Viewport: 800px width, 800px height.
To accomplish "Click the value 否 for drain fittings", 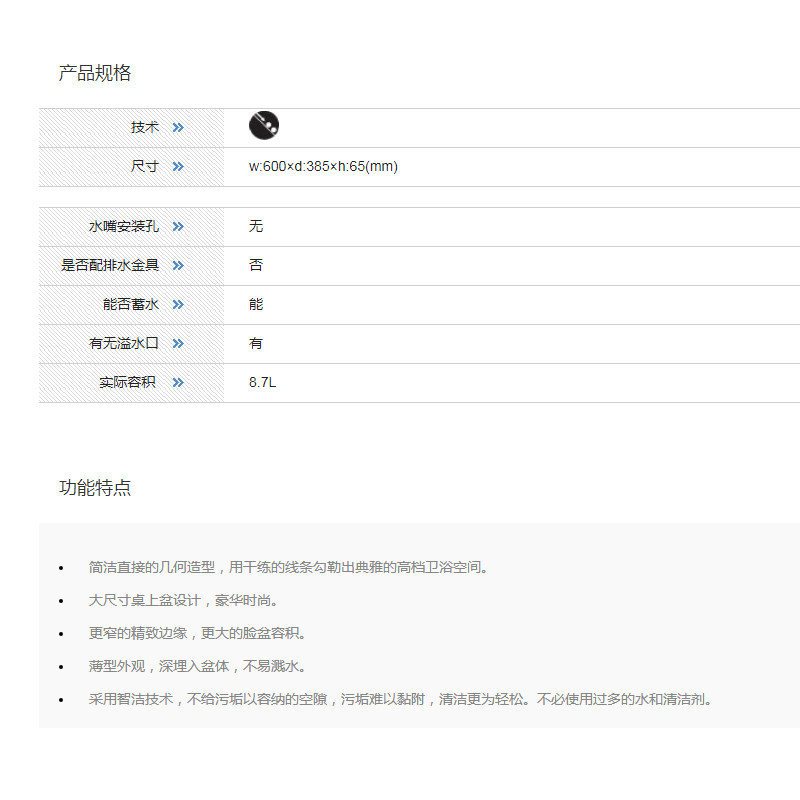I will 256,265.
